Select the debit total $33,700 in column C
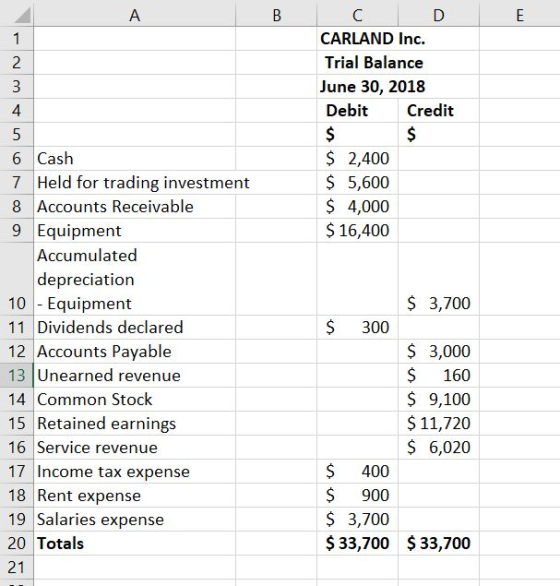560x586 pixels. pos(357,543)
